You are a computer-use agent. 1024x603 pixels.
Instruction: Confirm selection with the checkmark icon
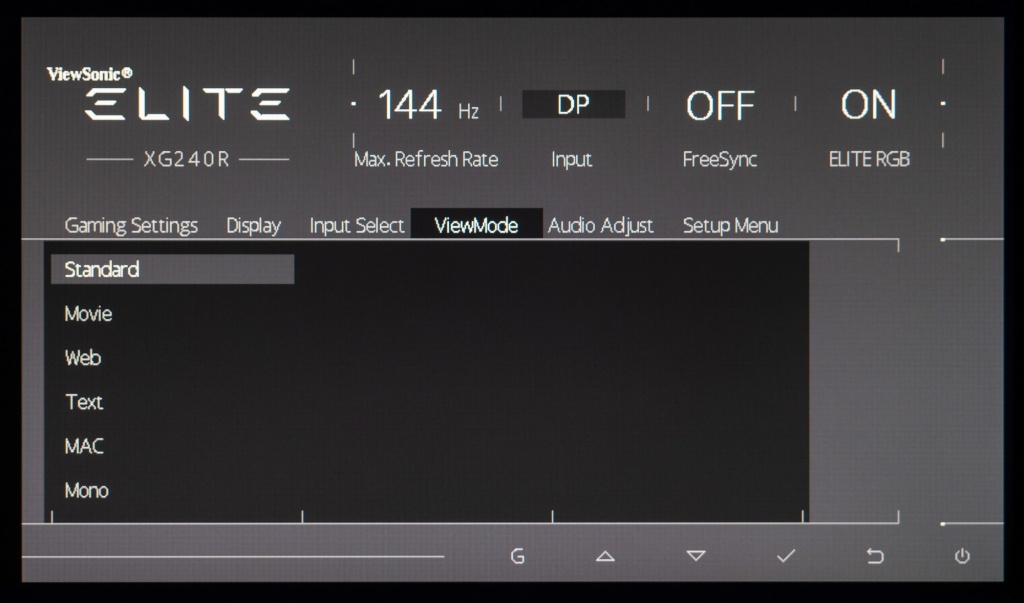[x=786, y=556]
